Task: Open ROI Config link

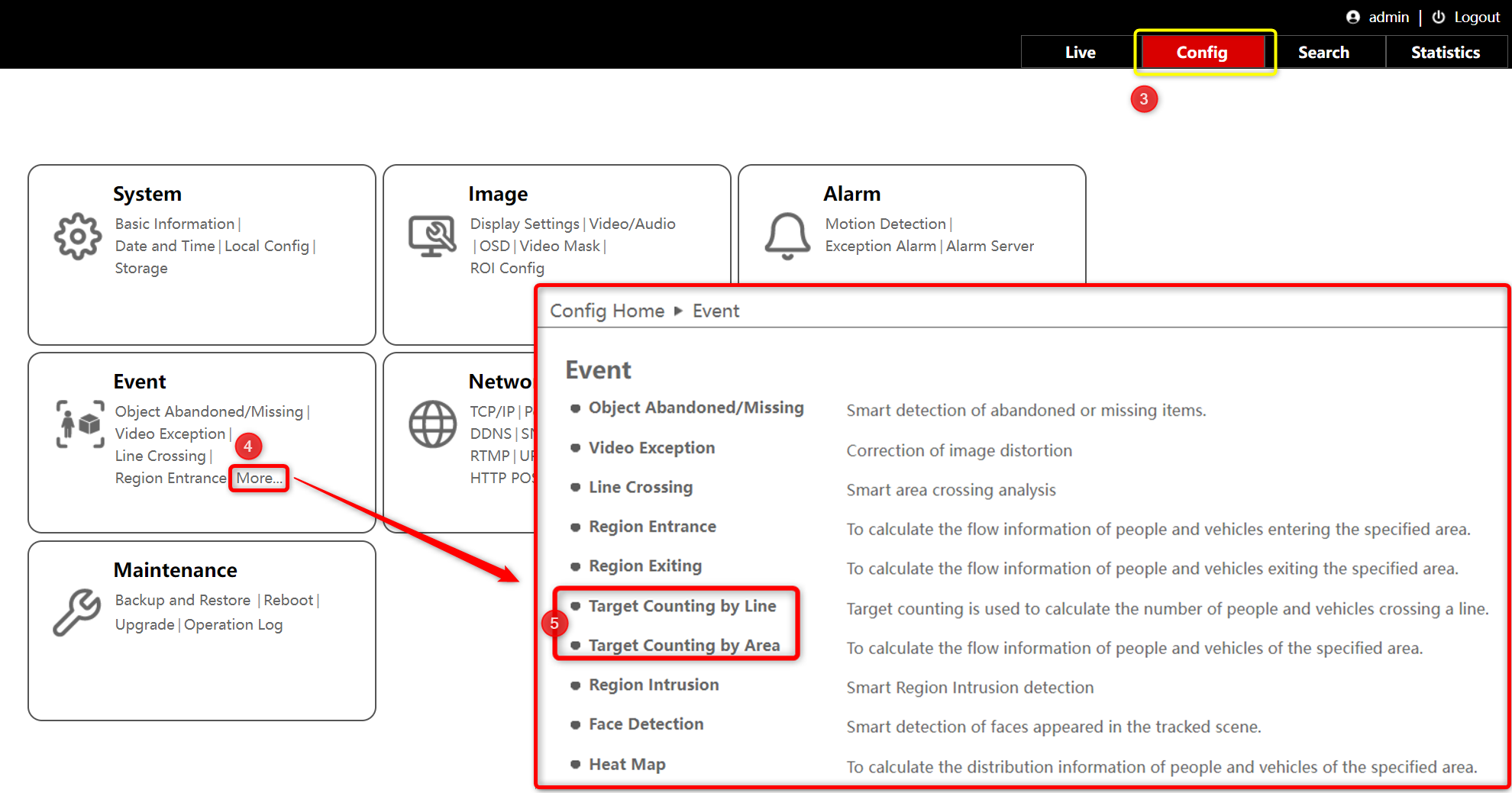Action: [x=507, y=268]
